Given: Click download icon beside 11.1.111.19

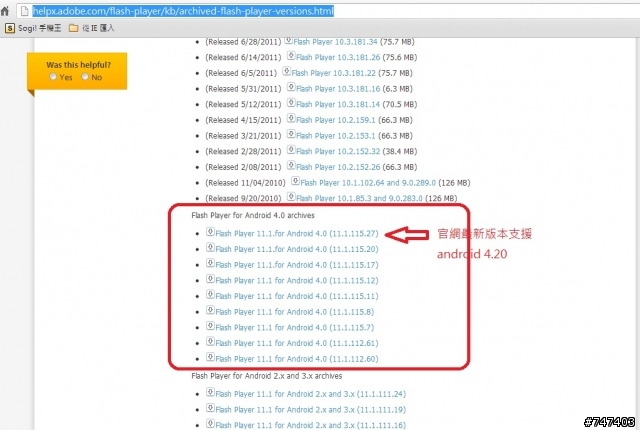Looking at the screenshot, I should (210, 408).
